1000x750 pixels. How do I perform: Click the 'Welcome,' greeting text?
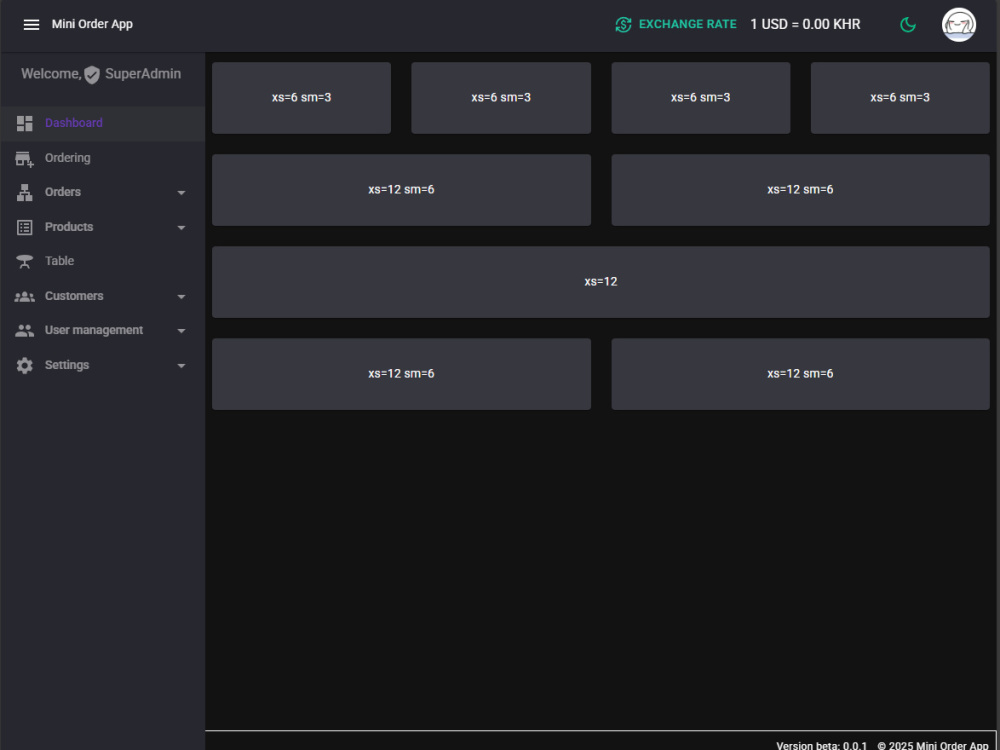tap(51, 74)
